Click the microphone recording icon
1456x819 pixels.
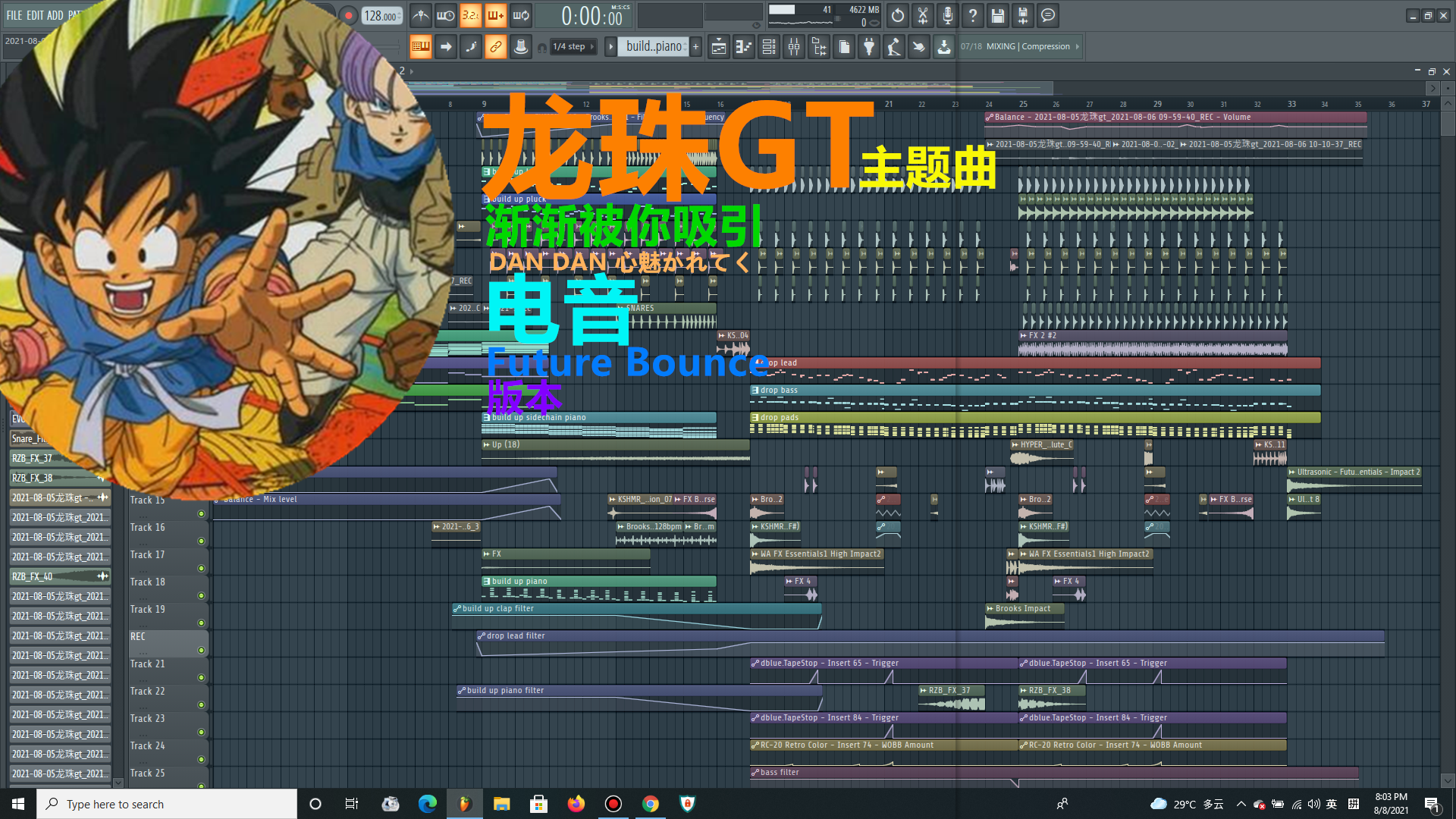pos(948,15)
